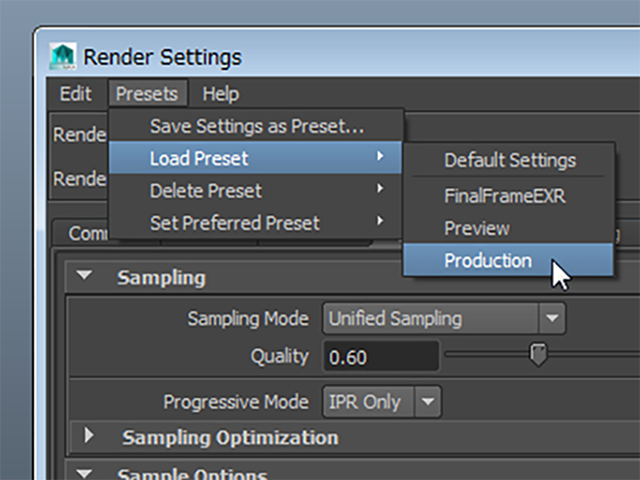
Task: Open the Progressive Mode dropdown
Action: pos(382,402)
